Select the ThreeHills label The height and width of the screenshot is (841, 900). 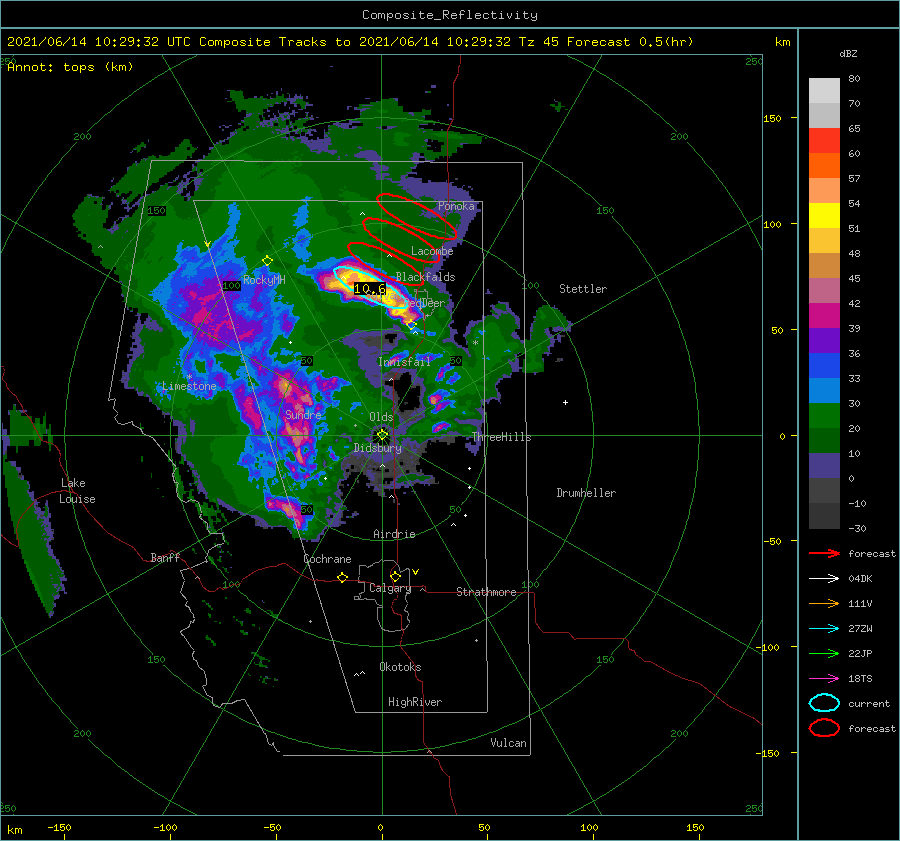tap(502, 437)
